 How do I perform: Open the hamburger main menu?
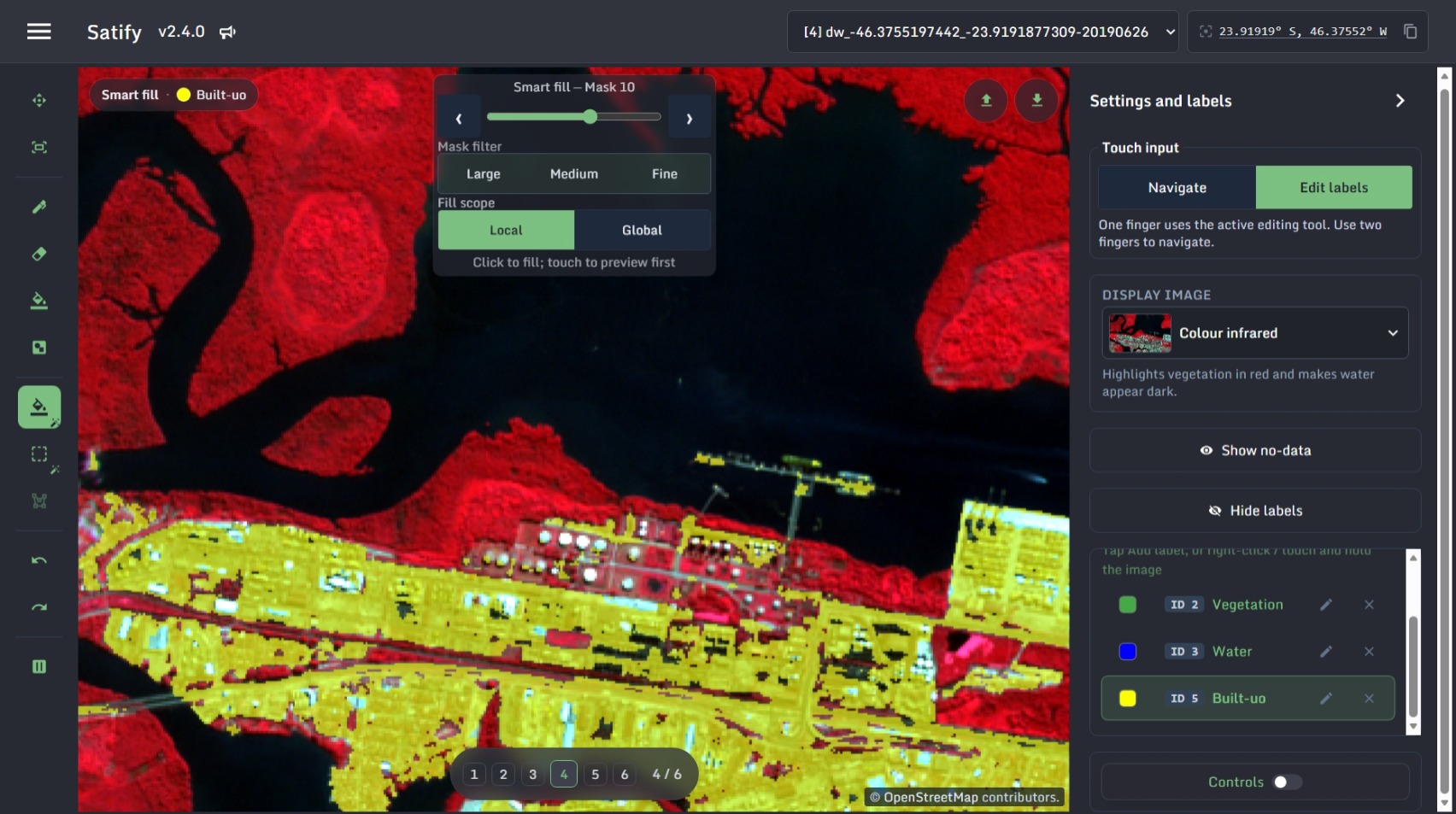[x=38, y=32]
